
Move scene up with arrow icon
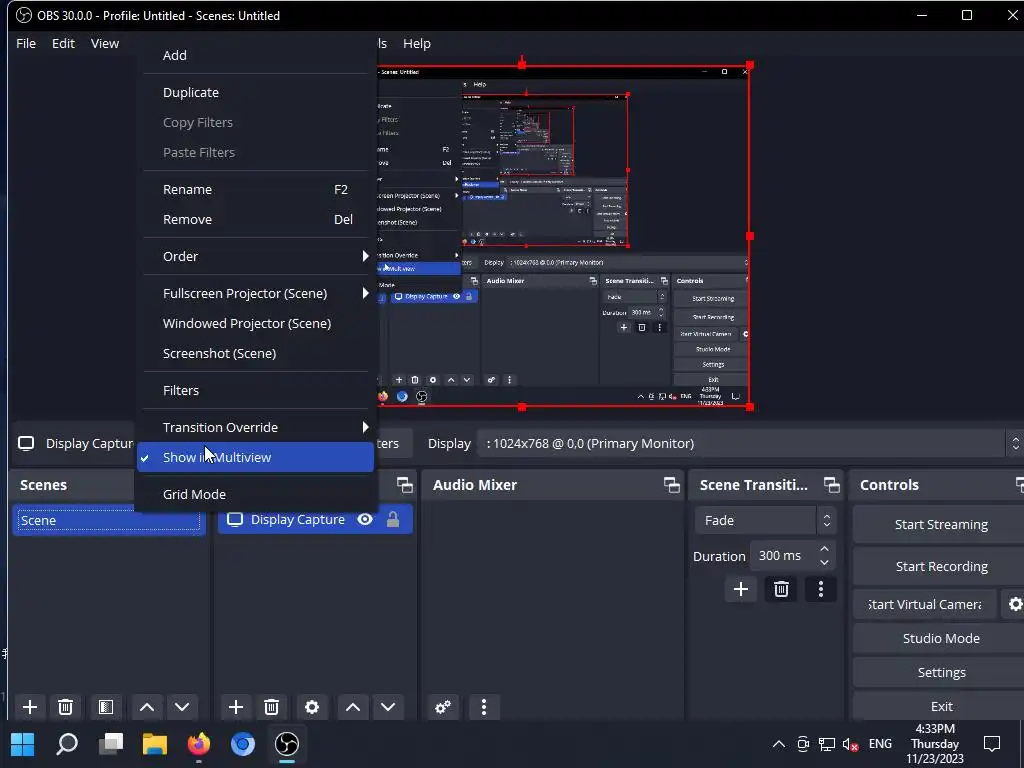[x=147, y=707]
